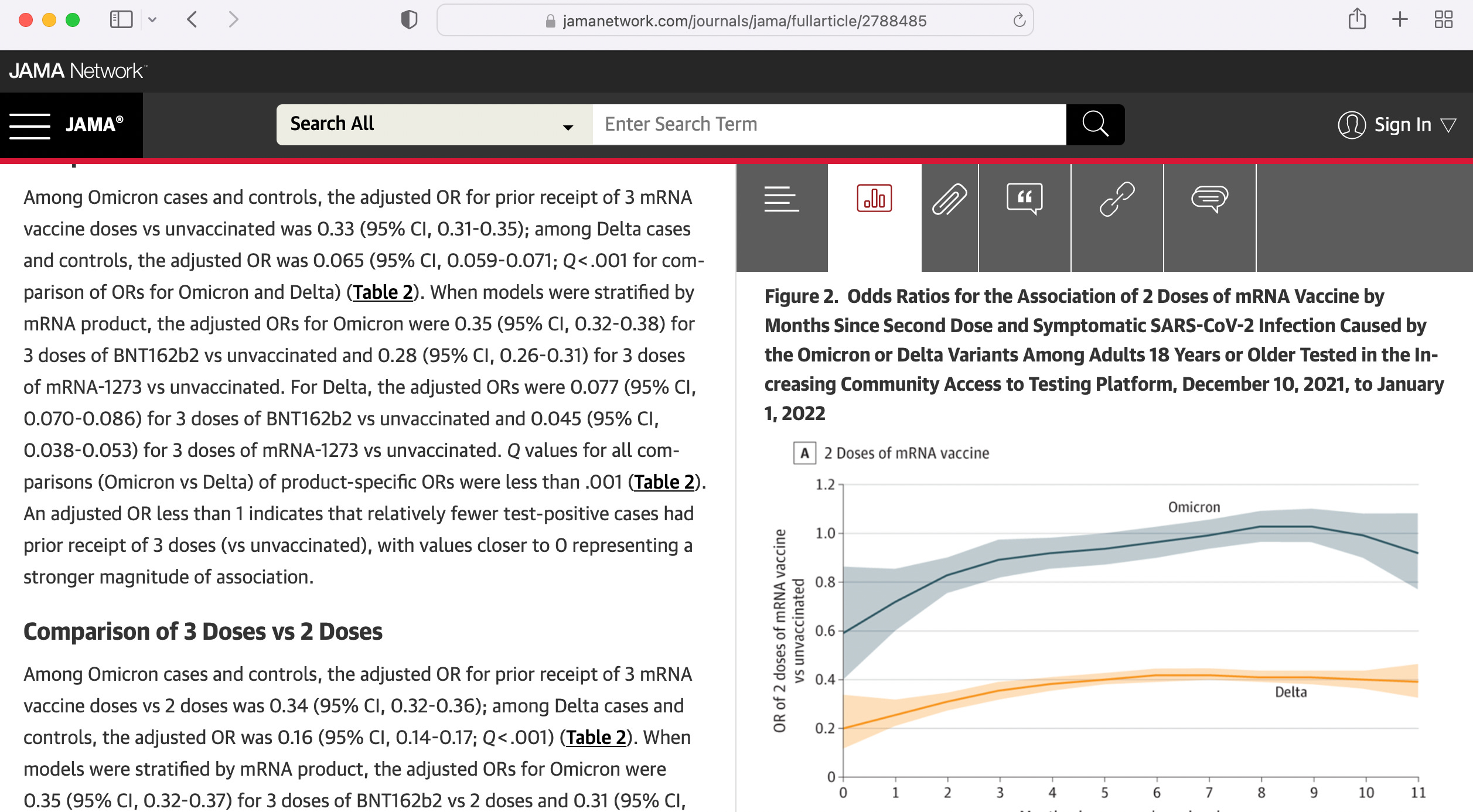Select the figures and tables tab

[x=874, y=199]
